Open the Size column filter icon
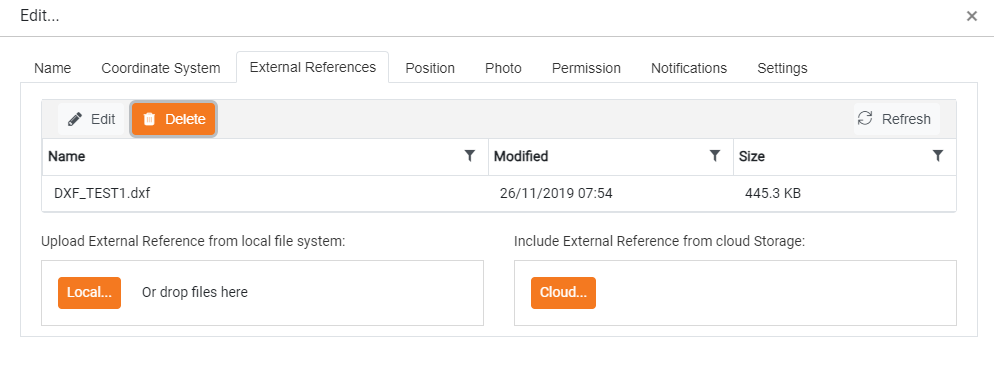The width and height of the screenshot is (994, 371). click(x=938, y=156)
